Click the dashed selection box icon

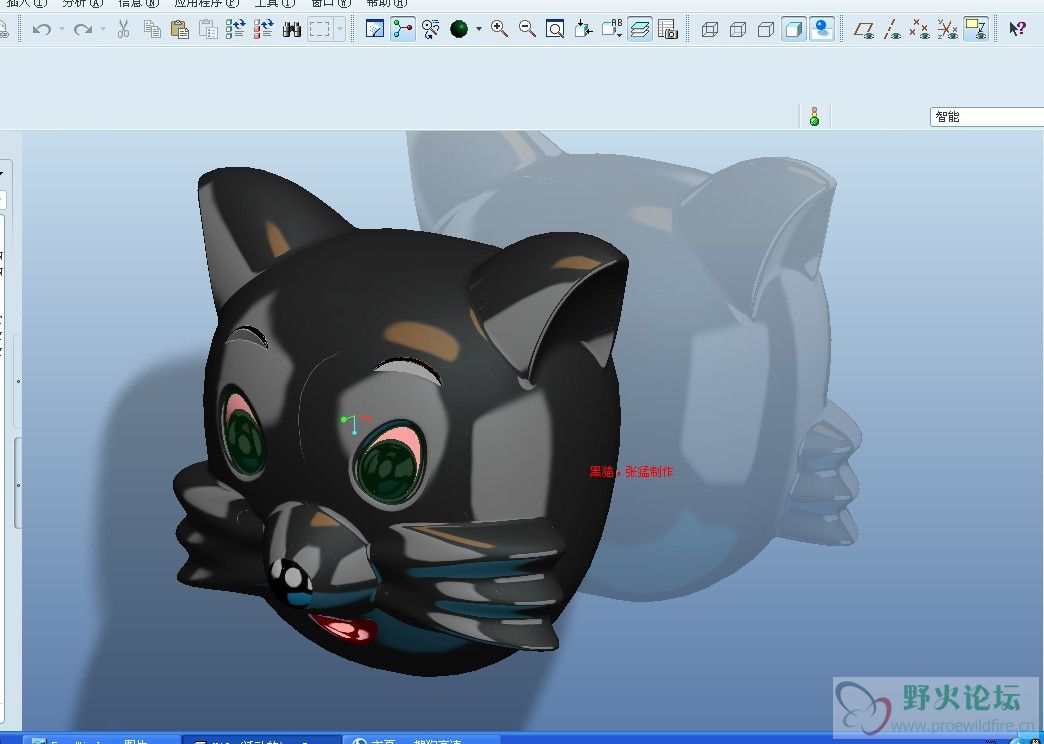[x=320, y=29]
